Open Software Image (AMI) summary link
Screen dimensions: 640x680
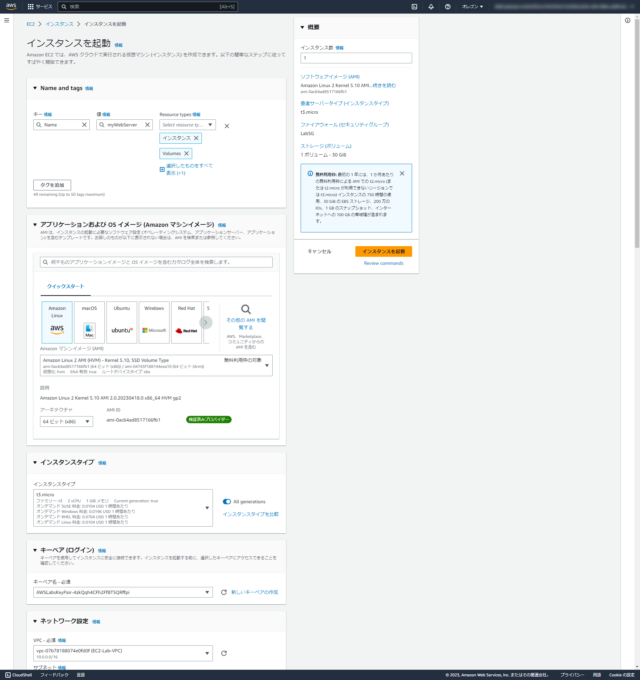coord(330,77)
